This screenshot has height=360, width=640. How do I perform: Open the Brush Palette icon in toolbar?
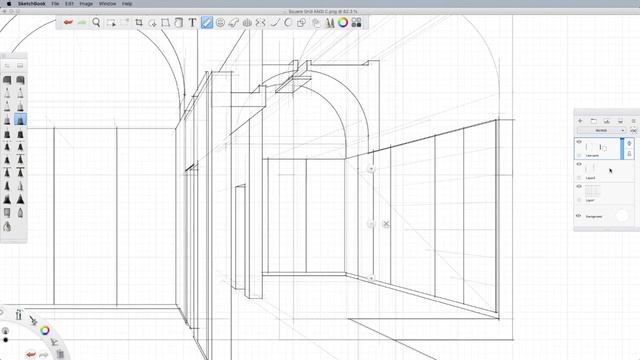click(329, 22)
